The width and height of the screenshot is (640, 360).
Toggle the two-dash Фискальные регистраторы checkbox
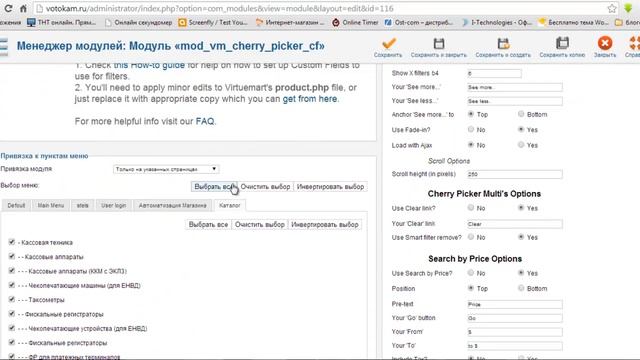[x=11, y=313]
